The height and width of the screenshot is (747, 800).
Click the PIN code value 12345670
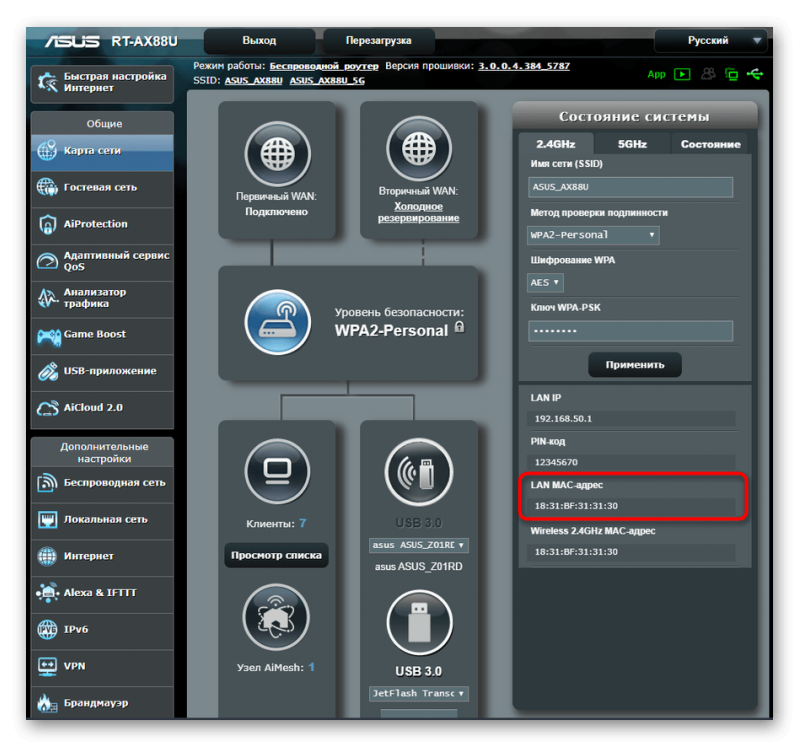coord(556,462)
